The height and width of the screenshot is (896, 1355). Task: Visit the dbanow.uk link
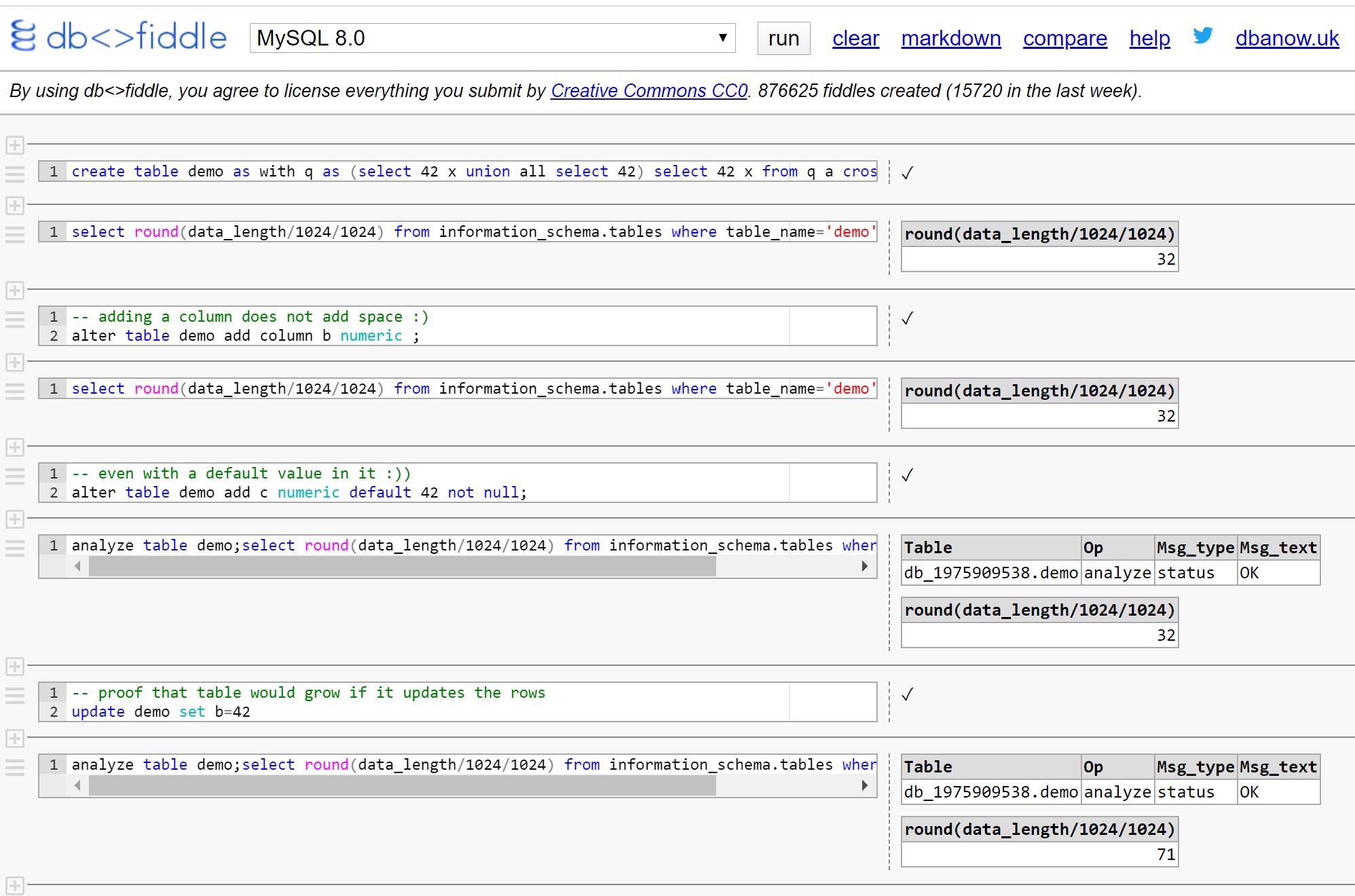pos(1286,39)
